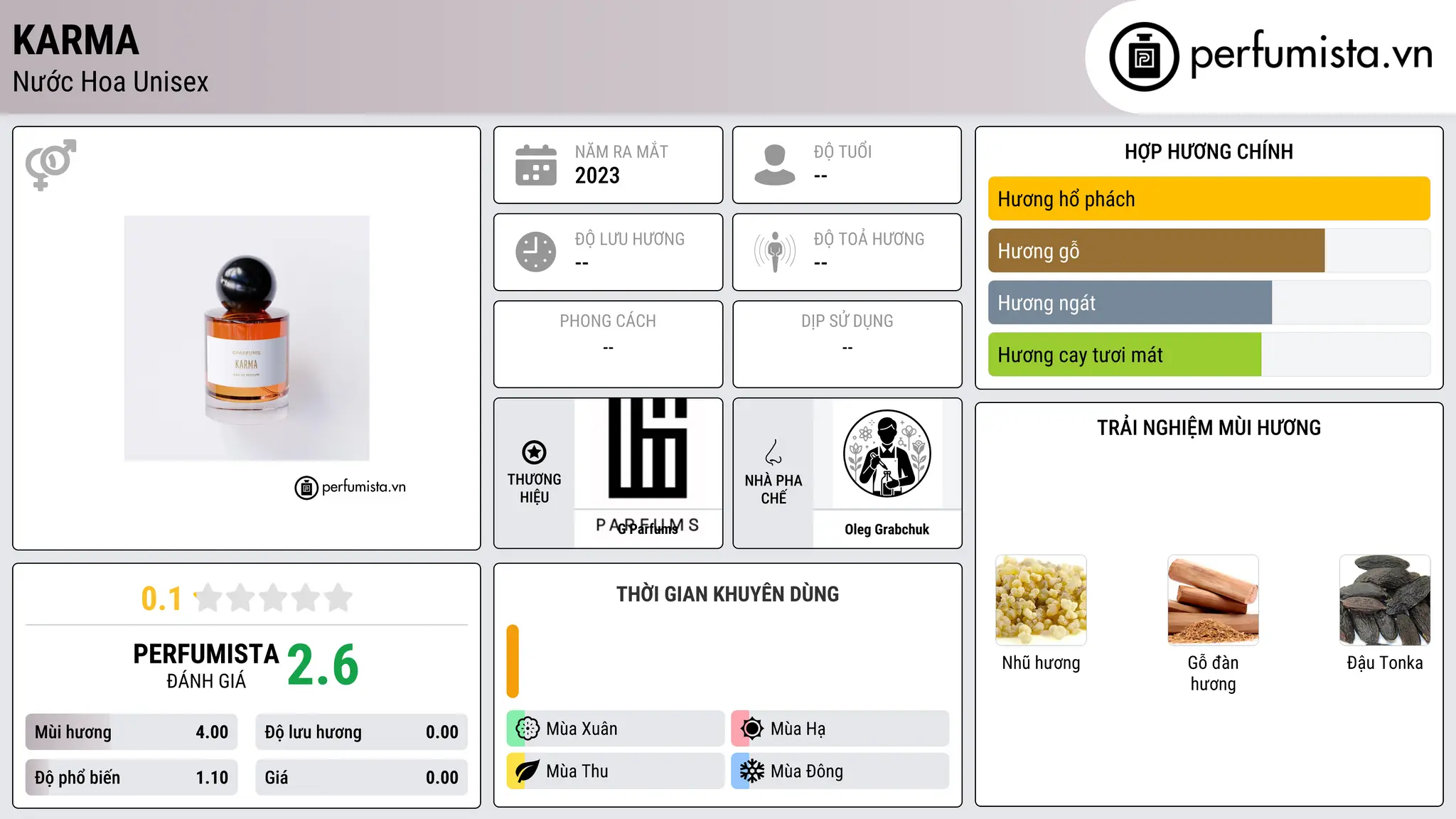Click the clock icon beside Độ Lưu Hương
Screen dimensions: 1456x819
pyautogui.click(x=536, y=252)
